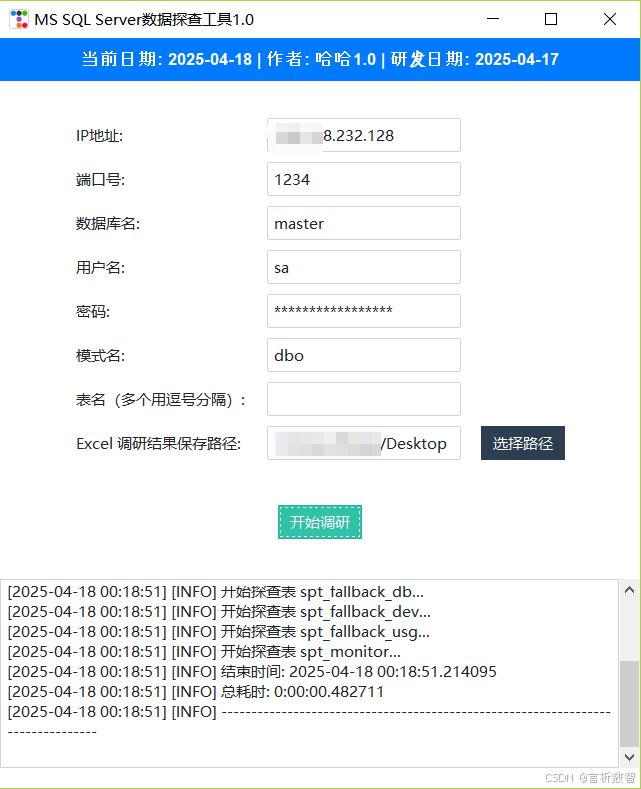Viewport: 641px width, 789px height.
Task: Click the 密码 password field
Action: click(x=364, y=311)
